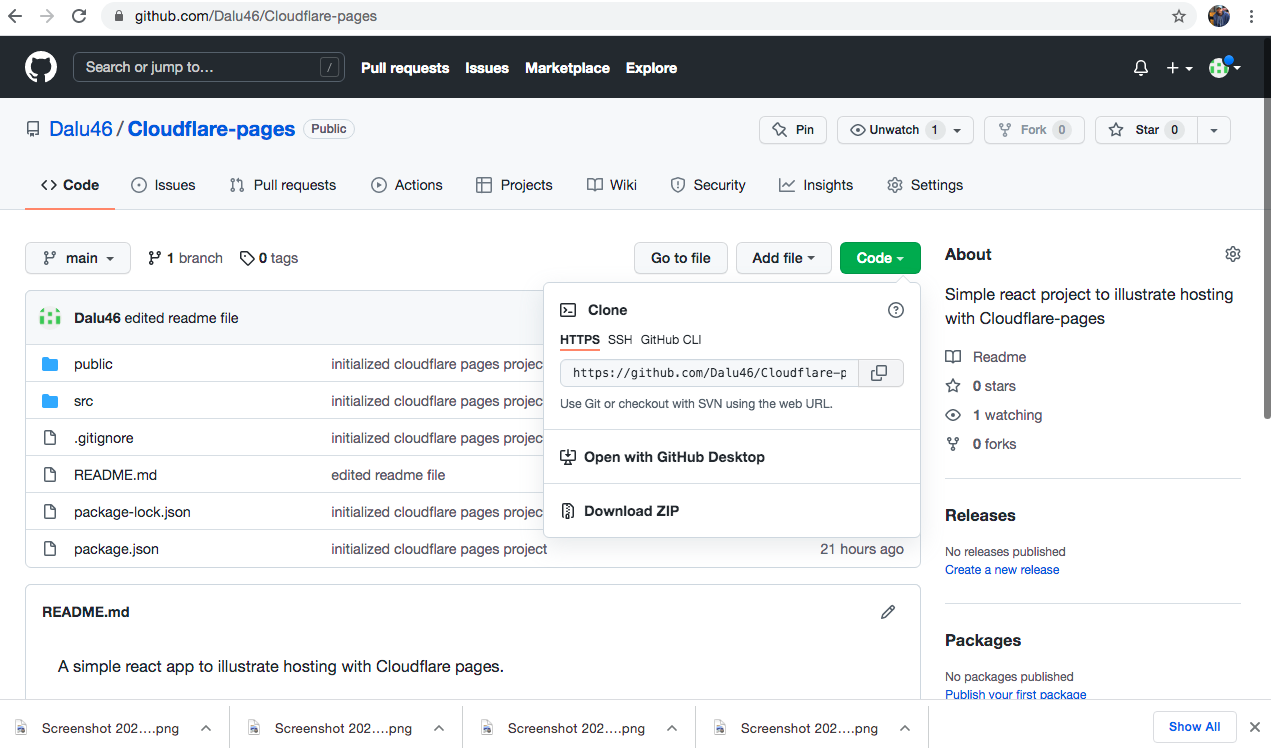1271x748 pixels.
Task: Select the GitHub CLI clone tab
Action: click(671, 340)
